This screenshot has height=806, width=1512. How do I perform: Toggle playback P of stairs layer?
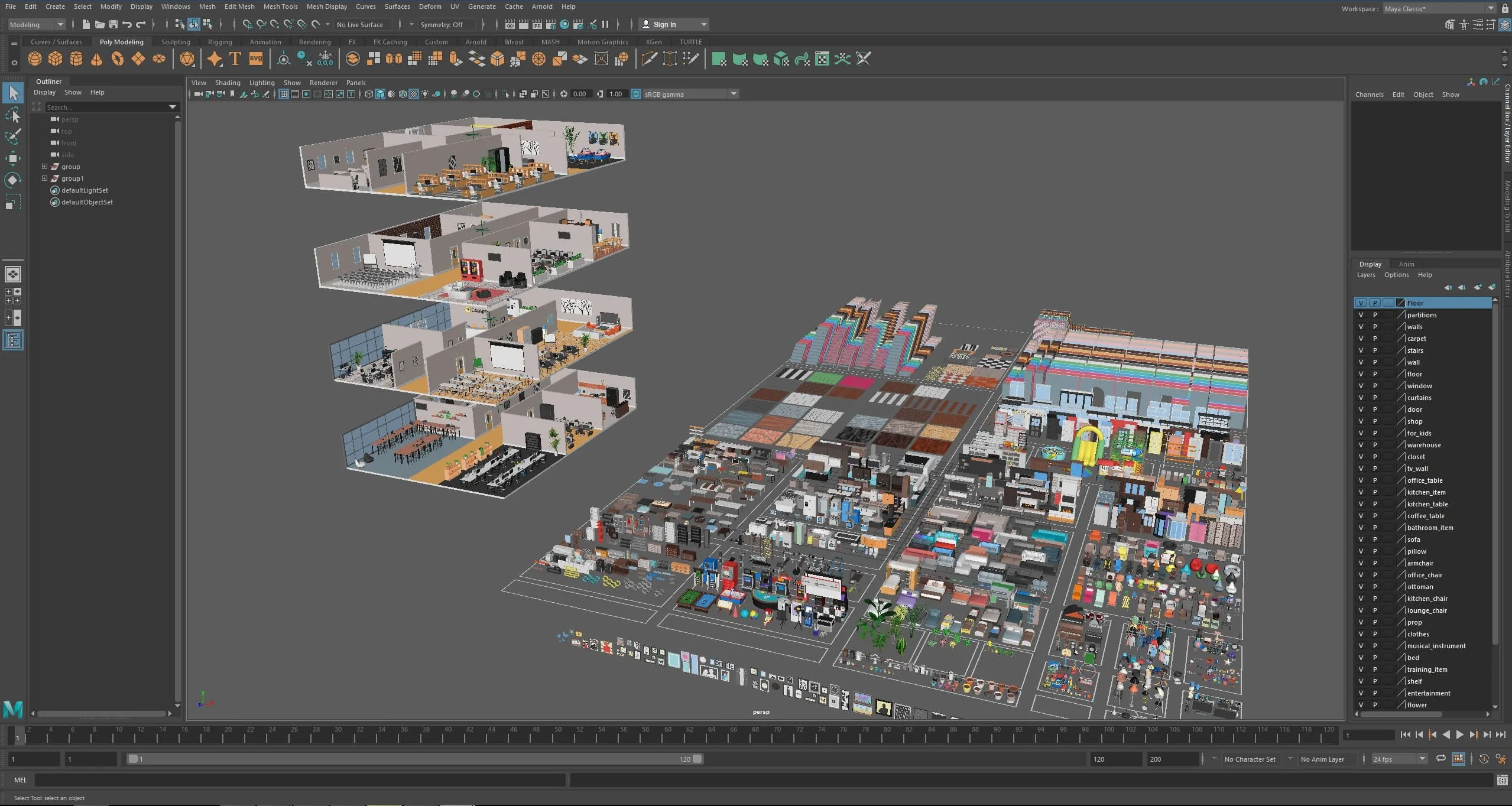[1375, 350]
